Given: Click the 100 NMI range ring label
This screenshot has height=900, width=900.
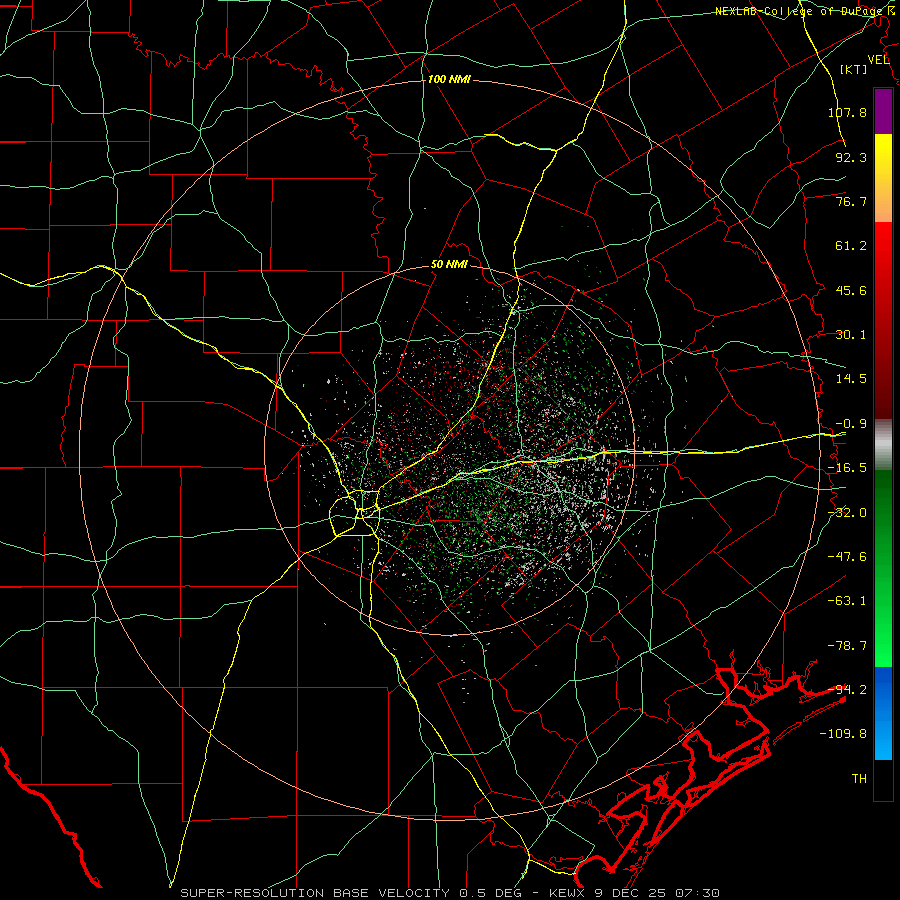Looking at the screenshot, I should (x=449, y=79).
